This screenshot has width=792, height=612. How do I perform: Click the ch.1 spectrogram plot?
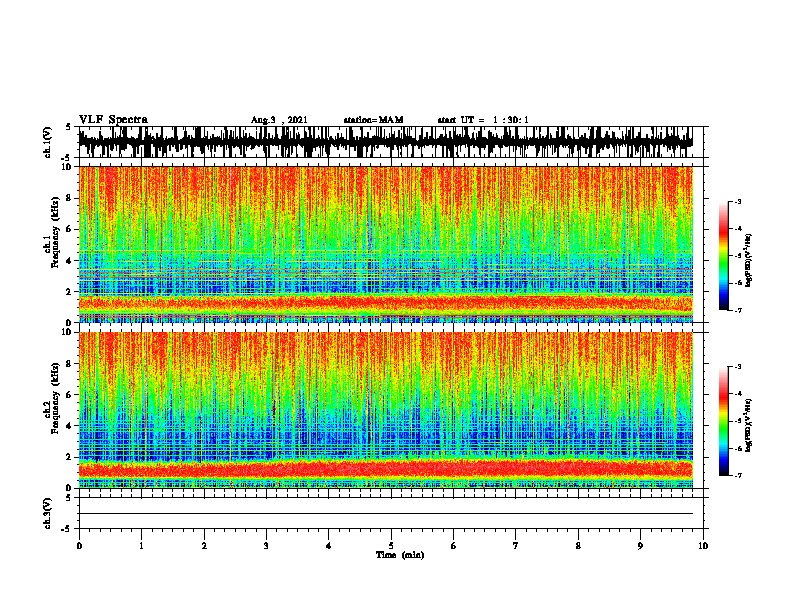(x=391, y=244)
